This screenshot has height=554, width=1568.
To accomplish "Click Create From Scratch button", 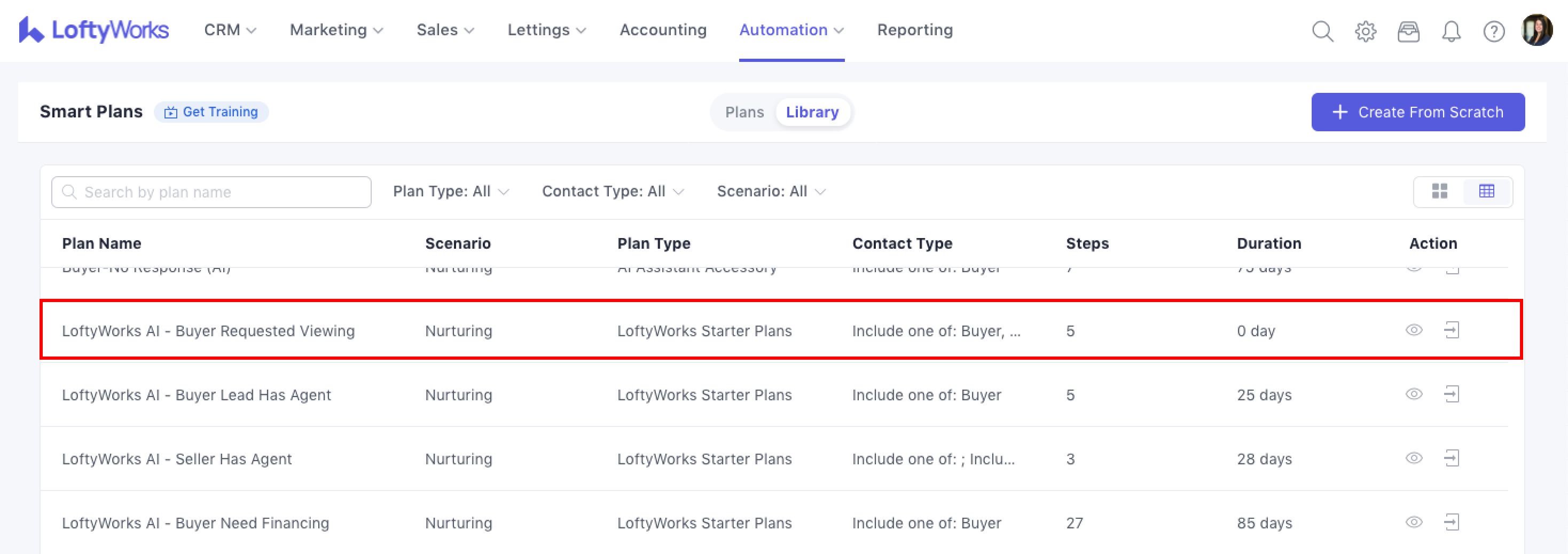I will click(1417, 113).
